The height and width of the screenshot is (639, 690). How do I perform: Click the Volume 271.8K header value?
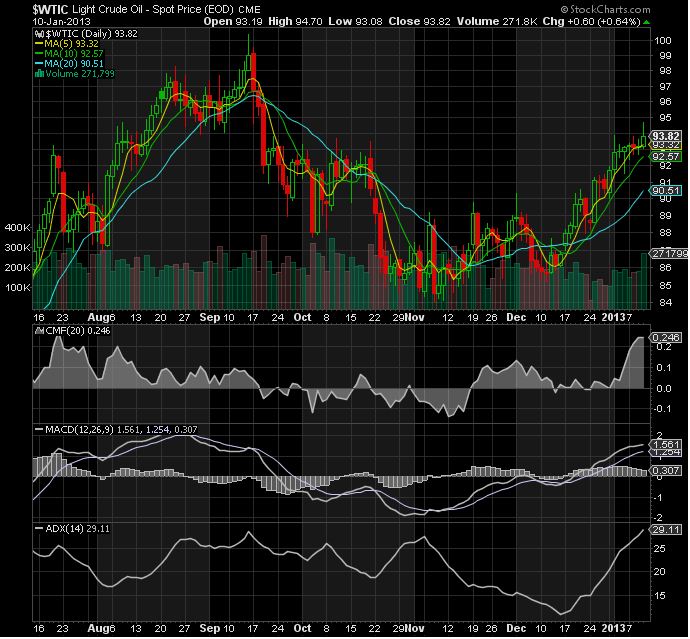(x=497, y=21)
